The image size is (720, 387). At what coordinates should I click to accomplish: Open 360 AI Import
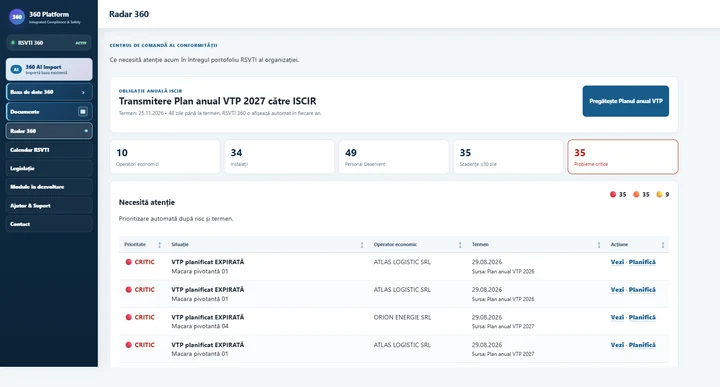[49, 69]
